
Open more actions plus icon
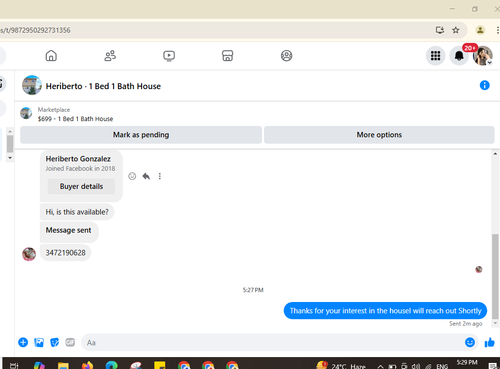click(x=23, y=342)
